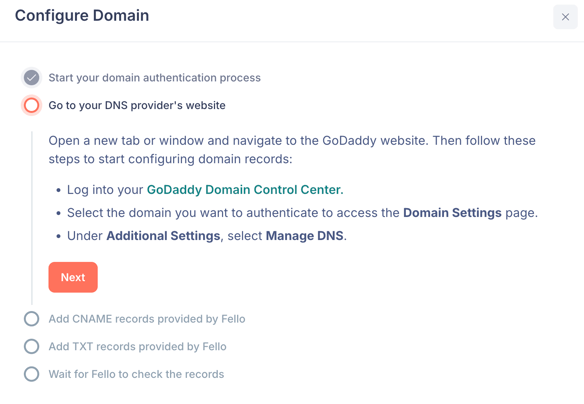Click the bold 'Domain Settings' text
The height and width of the screenshot is (404, 584).
coord(452,213)
